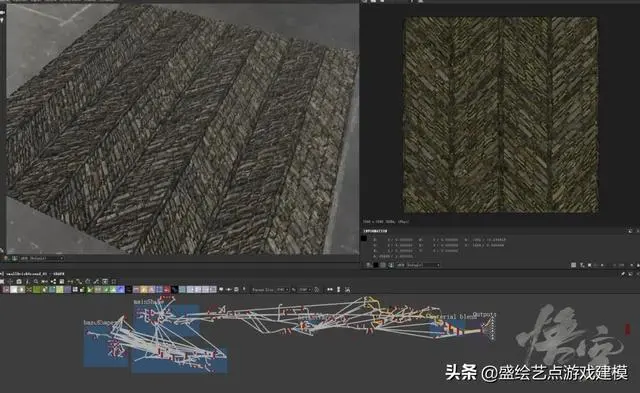The height and width of the screenshot is (393, 640).
Task: Click the camera icon in graph top toolbar
Action: tap(19, 281)
